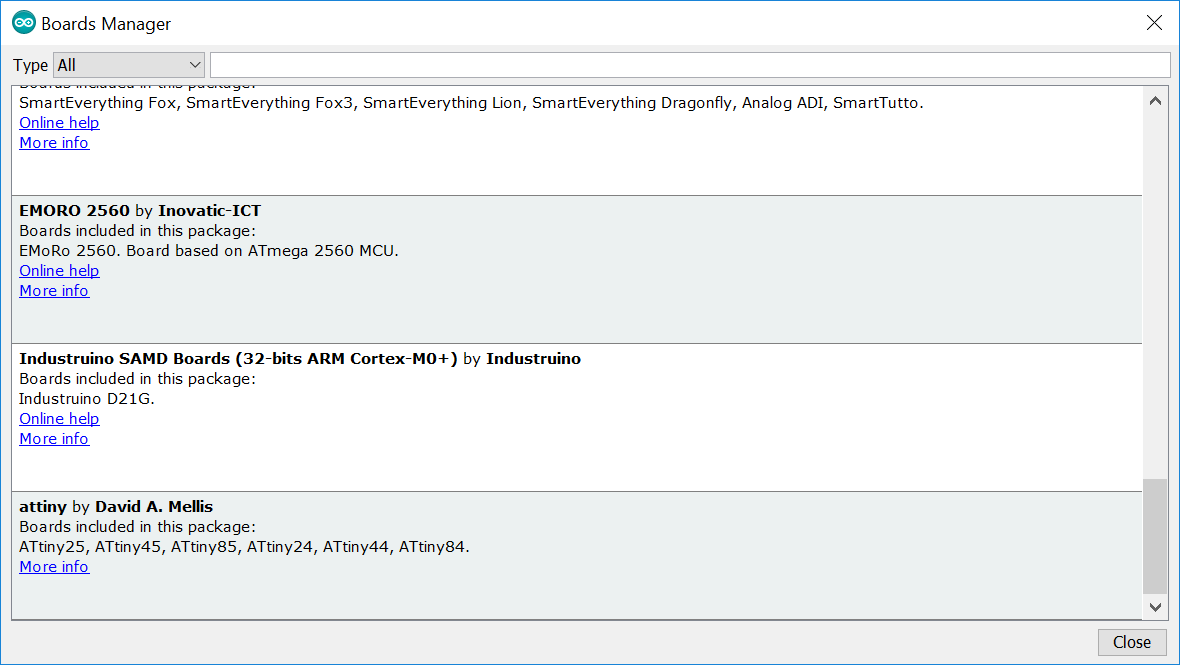Open More info for EMORO 2560
1180x665 pixels.
click(54, 291)
